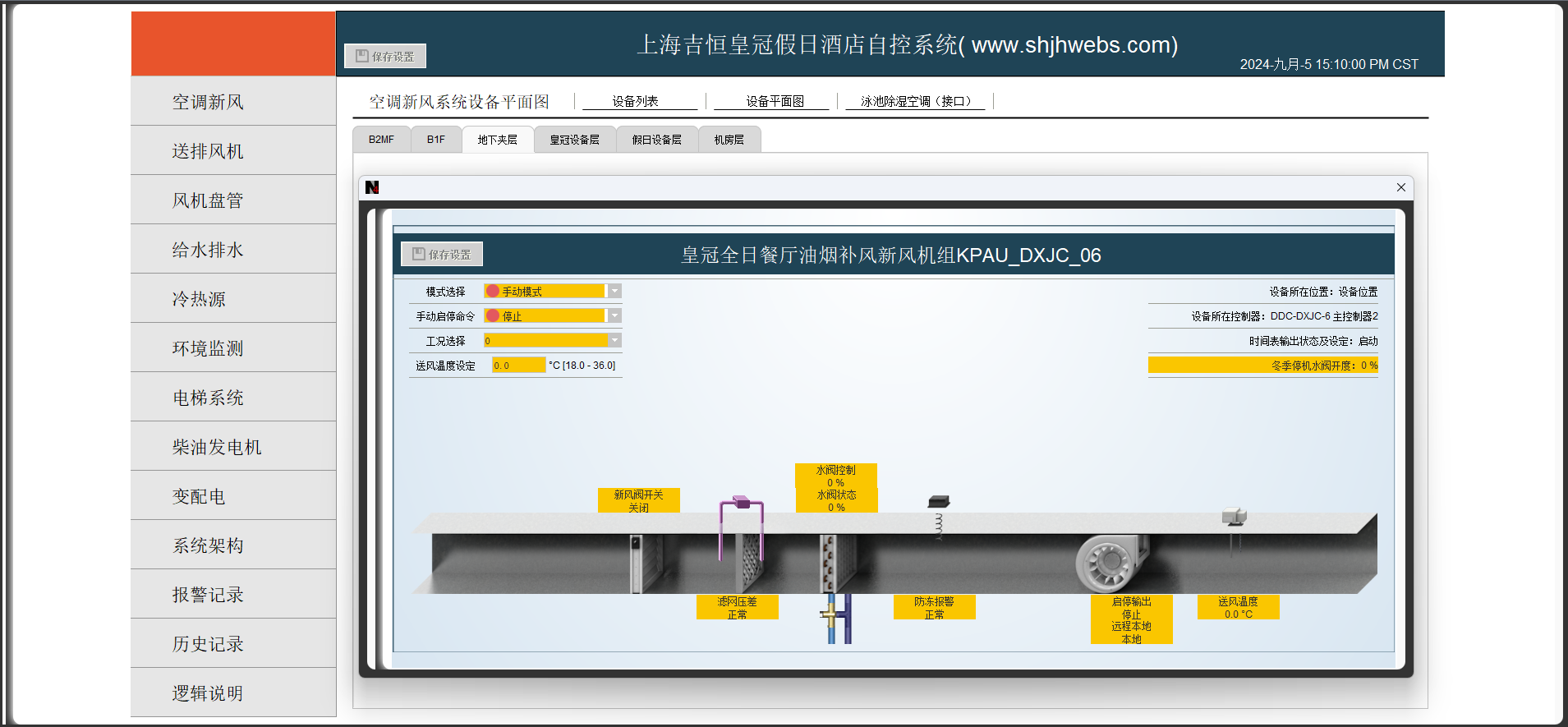Screen dimensions: 1568x727
Task: Select 柴油发电机 sidebar entry
Action: tap(233, 447)
